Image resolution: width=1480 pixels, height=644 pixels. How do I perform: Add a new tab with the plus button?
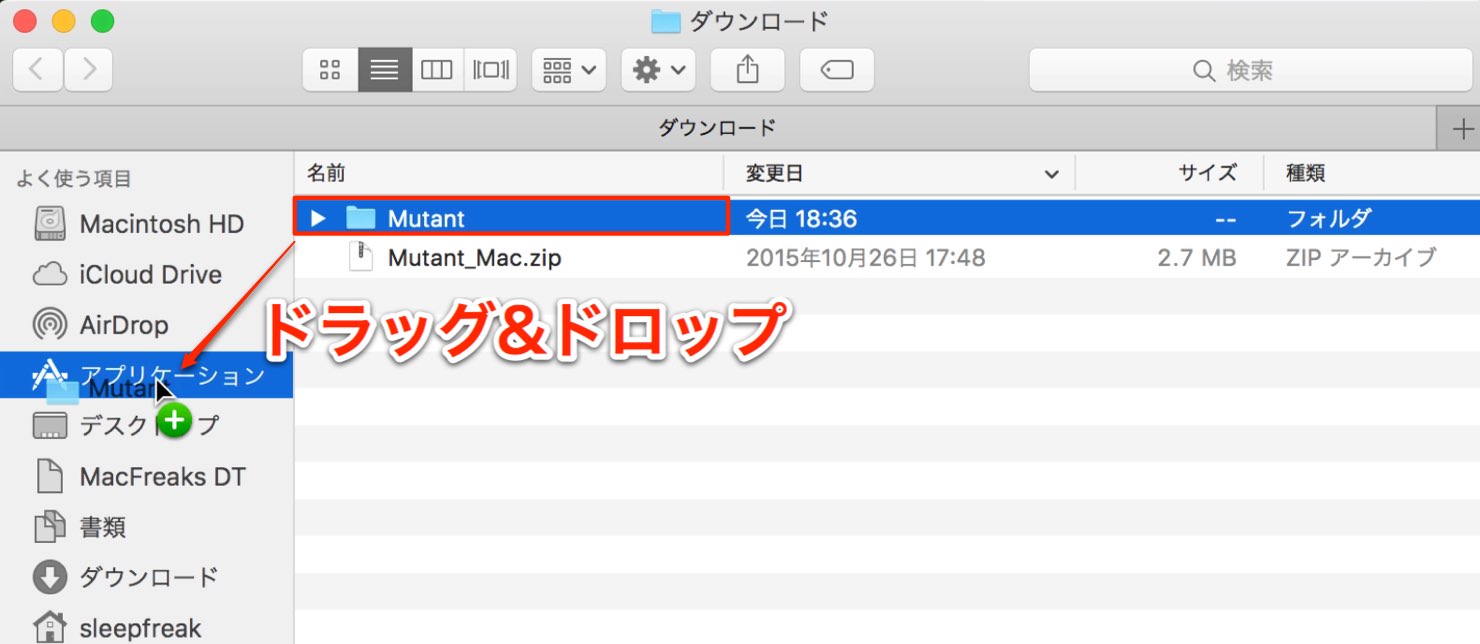point(1461,128)
